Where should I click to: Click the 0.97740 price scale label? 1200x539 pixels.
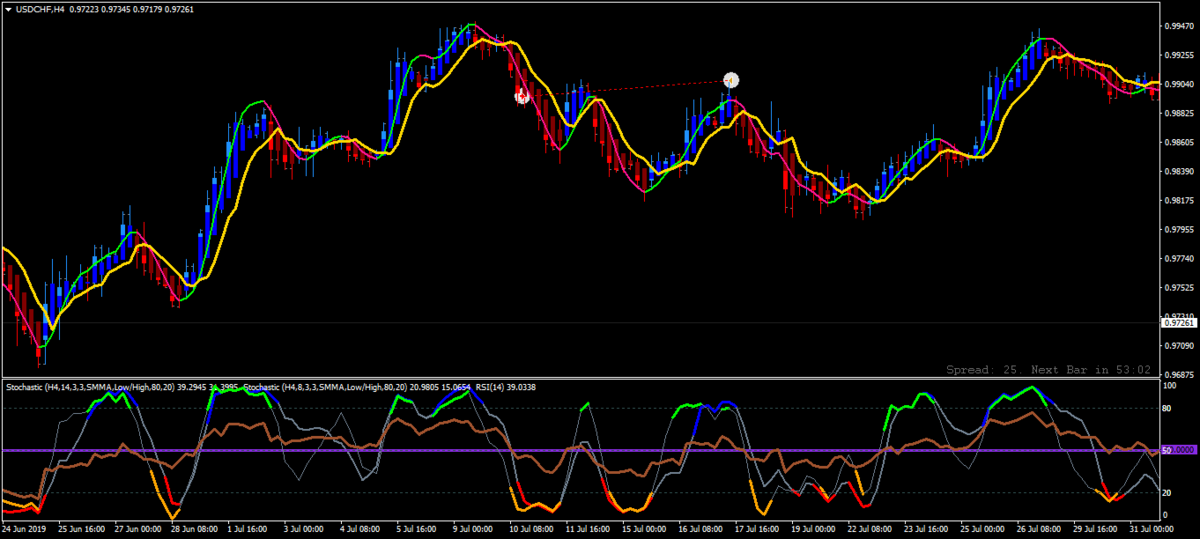(1180, 258)
